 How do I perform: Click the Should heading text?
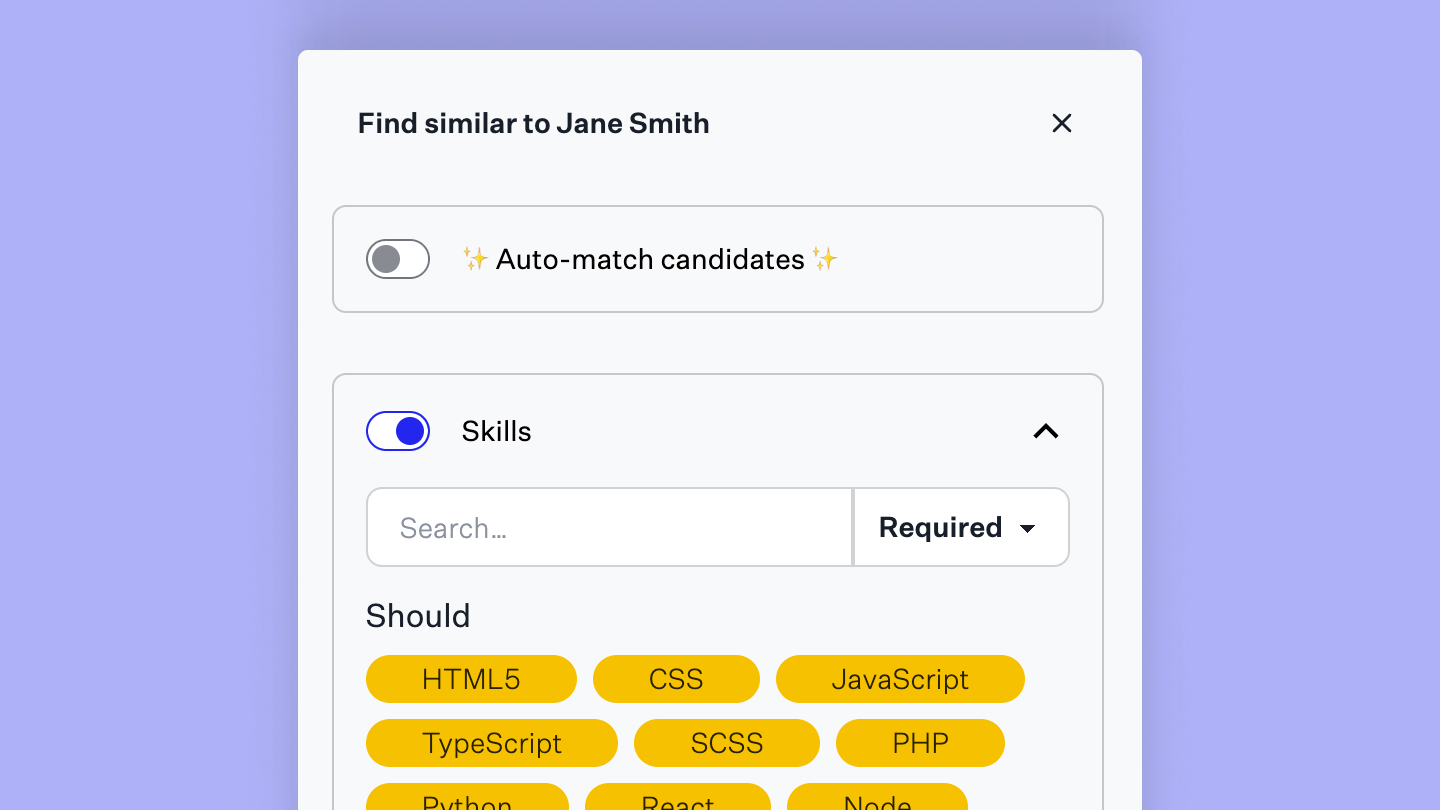coord(418,616)
